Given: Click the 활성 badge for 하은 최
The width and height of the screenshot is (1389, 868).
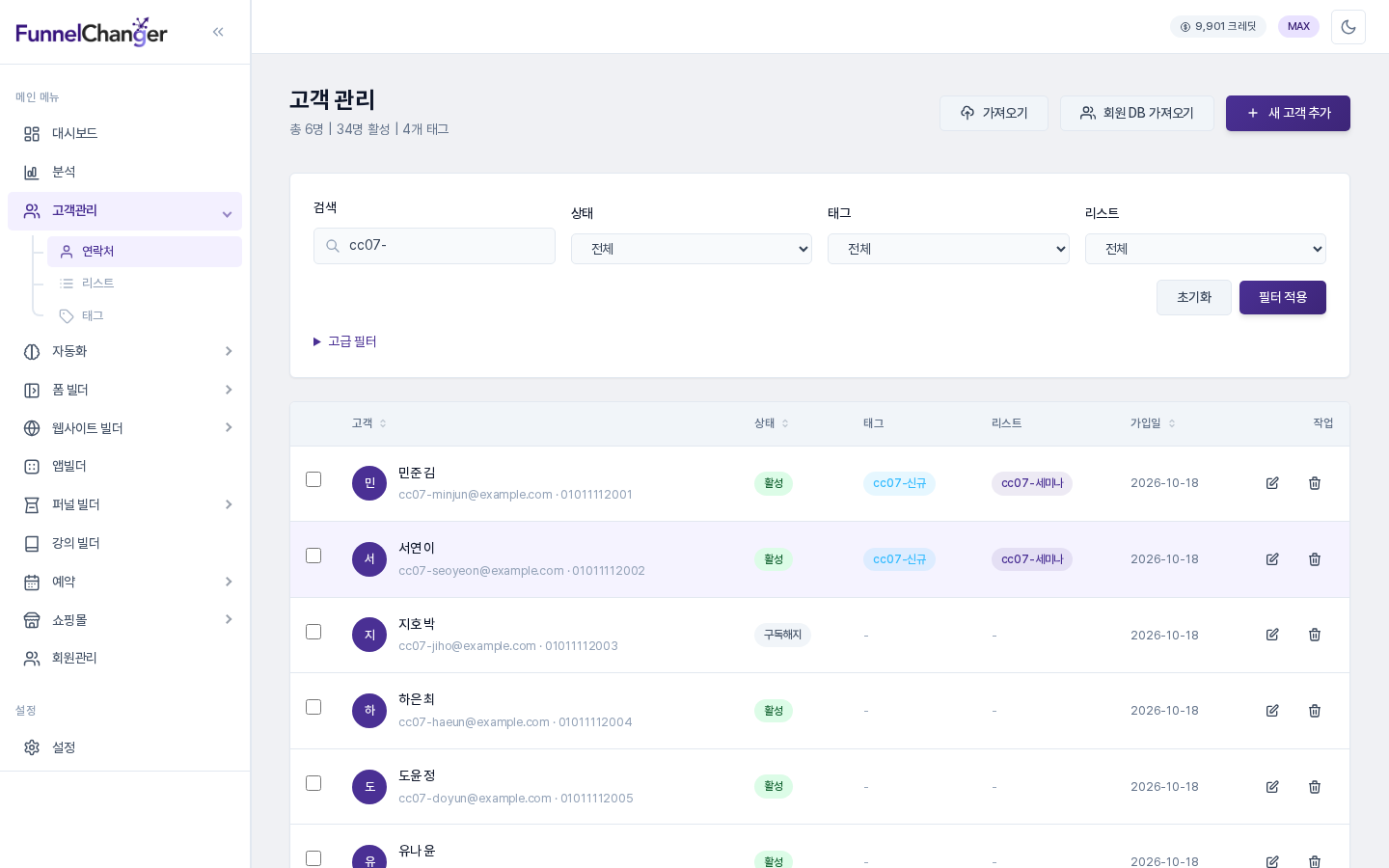Looking at the screenshot, I should coord(774,711).
